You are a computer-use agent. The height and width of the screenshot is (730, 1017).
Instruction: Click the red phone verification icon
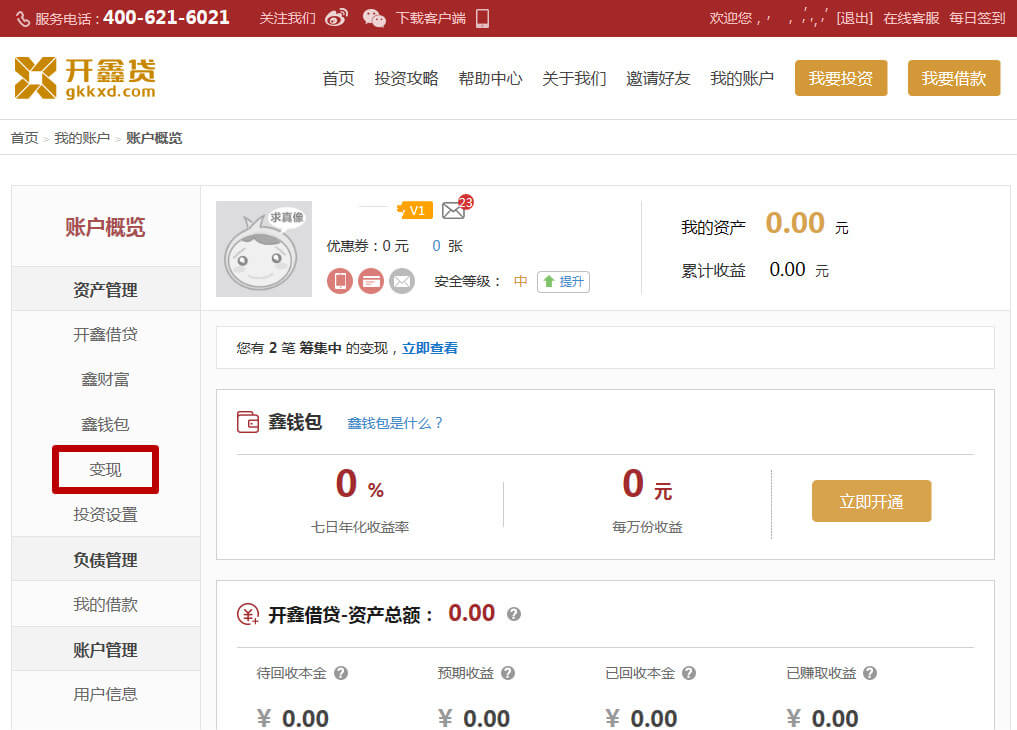pos(340,282)
